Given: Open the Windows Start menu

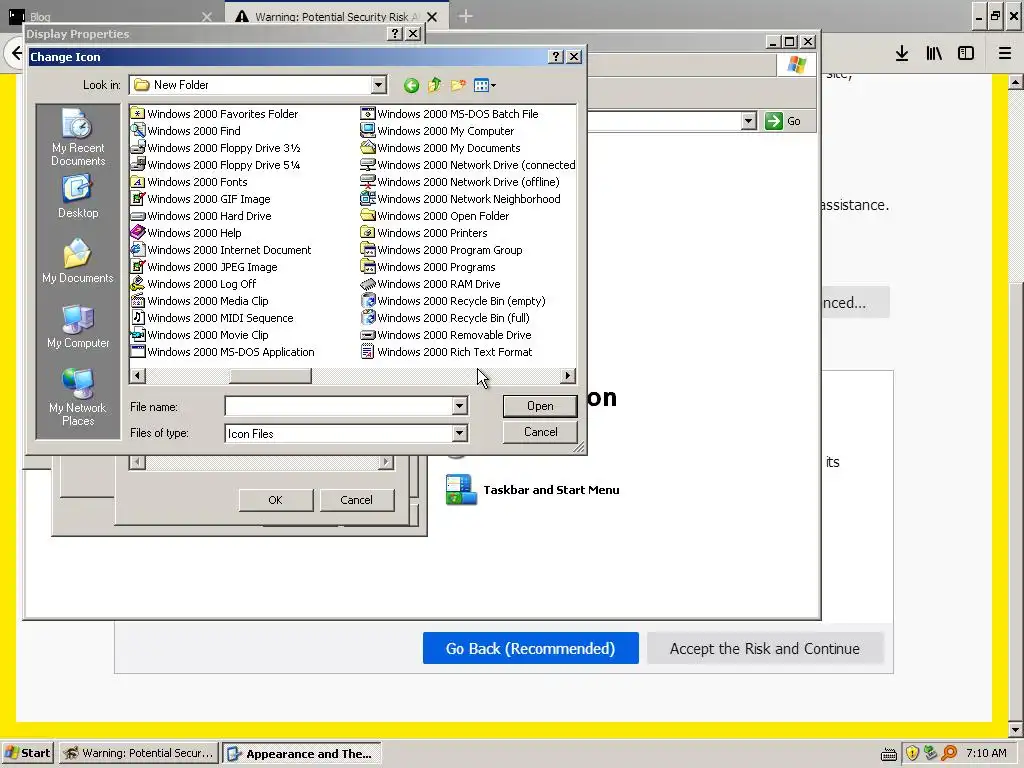Looking at the screenshot, I should tap(27, 753).
